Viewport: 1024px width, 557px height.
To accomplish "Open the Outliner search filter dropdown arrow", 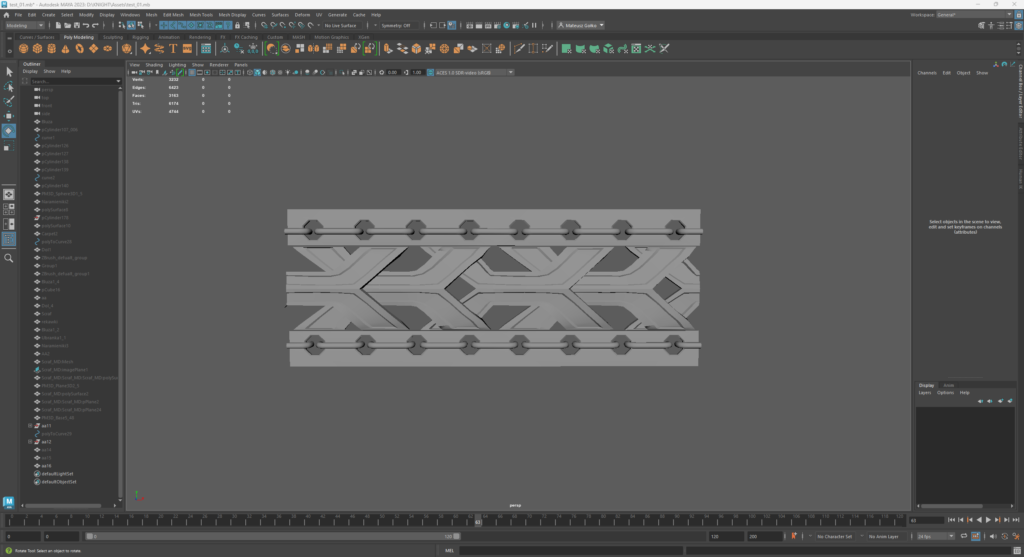I will (118, 82).
